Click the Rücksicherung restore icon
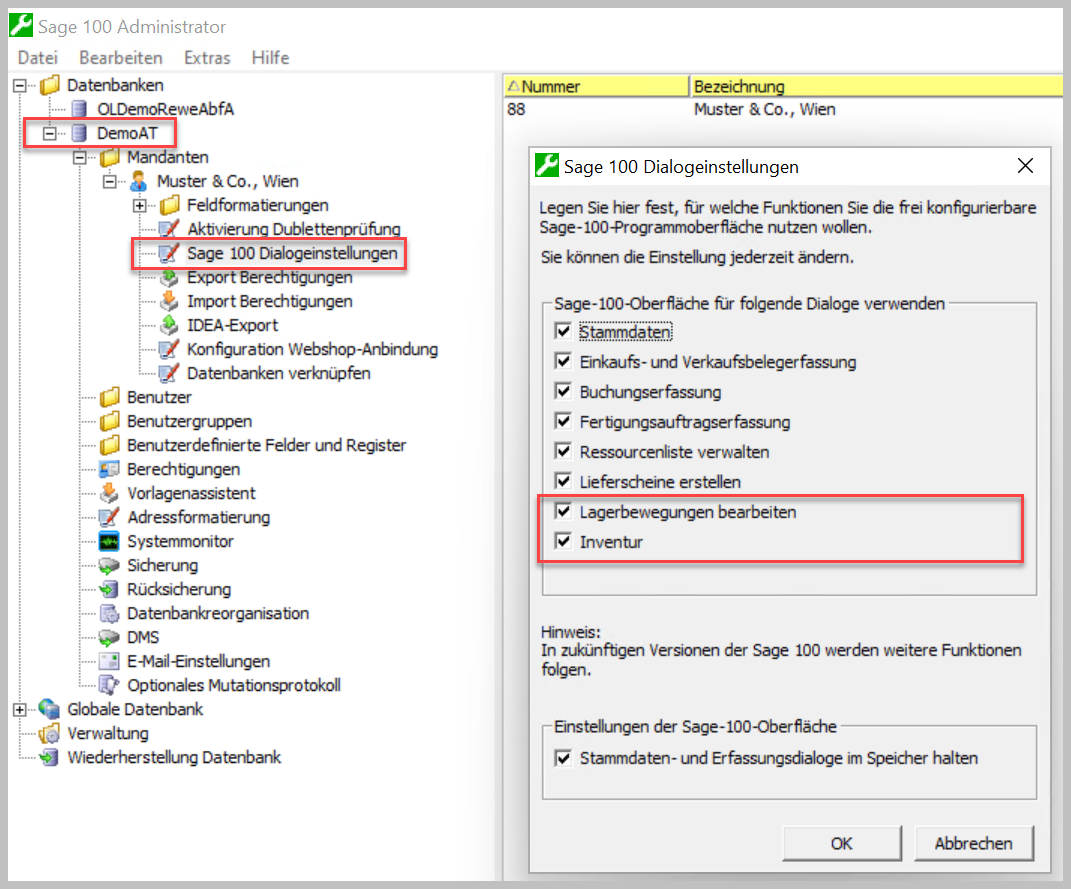 [109, 589]
